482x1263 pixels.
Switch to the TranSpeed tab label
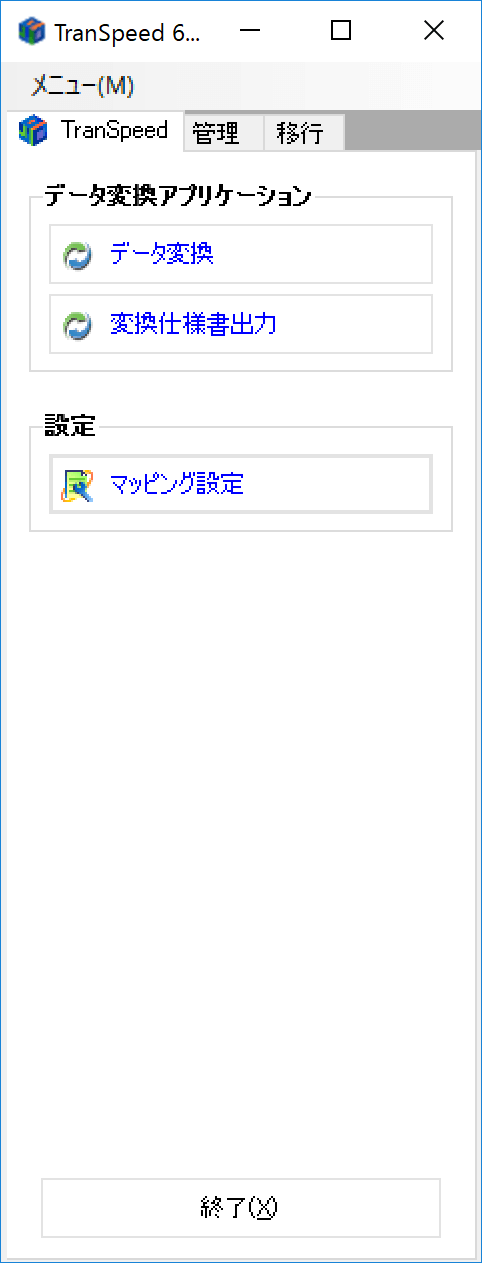114,130
